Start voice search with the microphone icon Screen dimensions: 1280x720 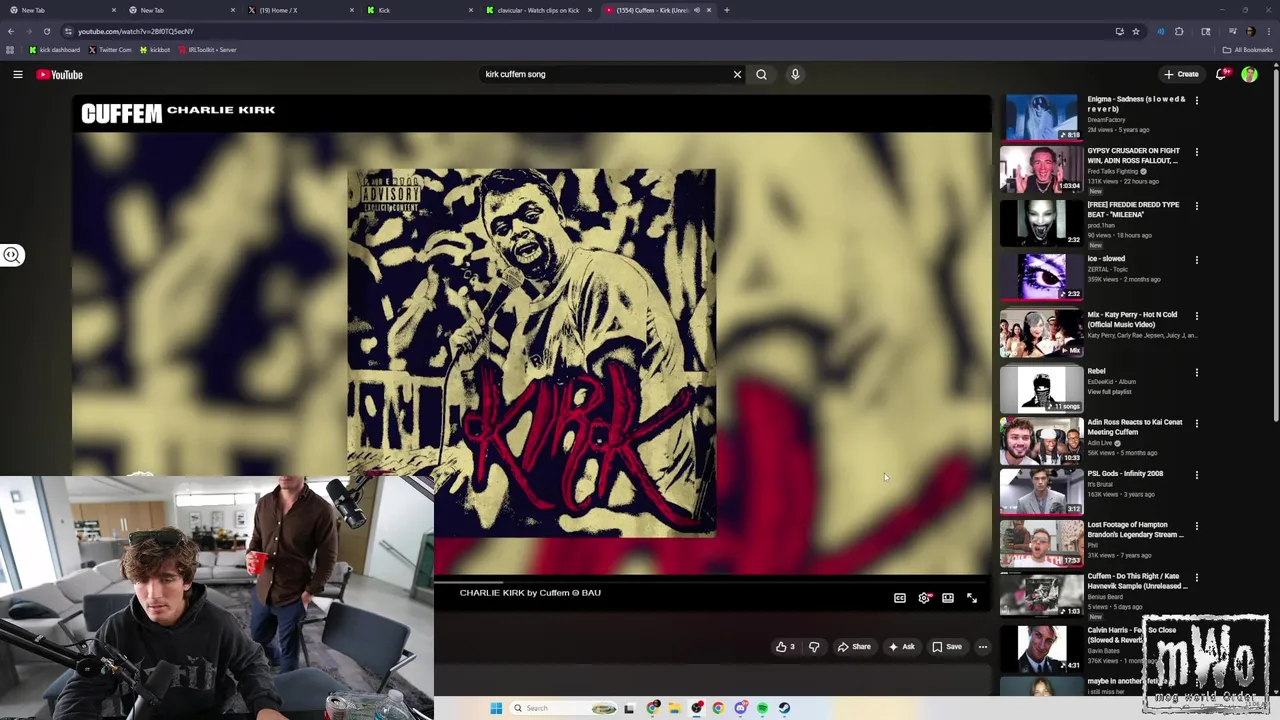click(795, 74)
